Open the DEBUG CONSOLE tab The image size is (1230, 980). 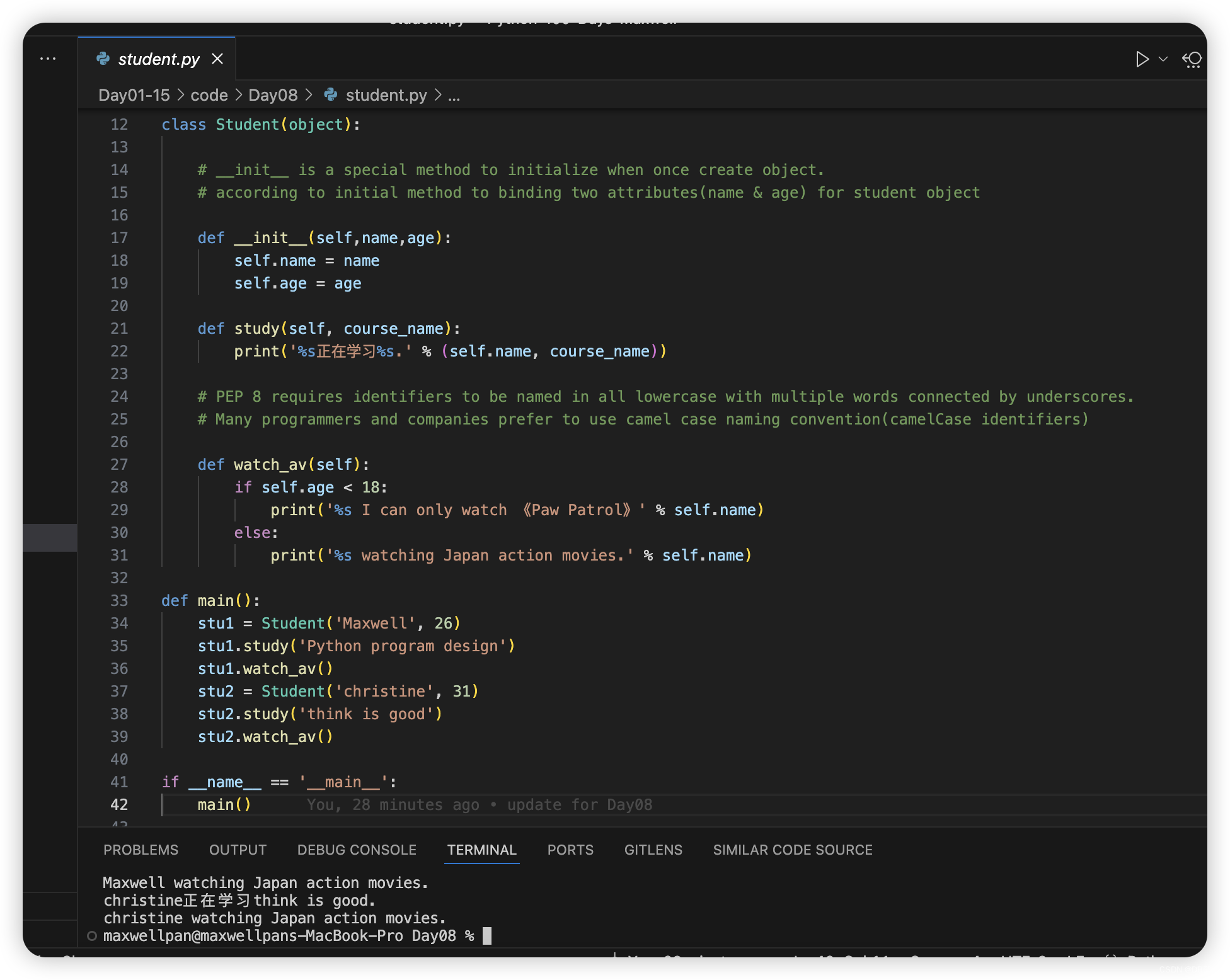357,850
